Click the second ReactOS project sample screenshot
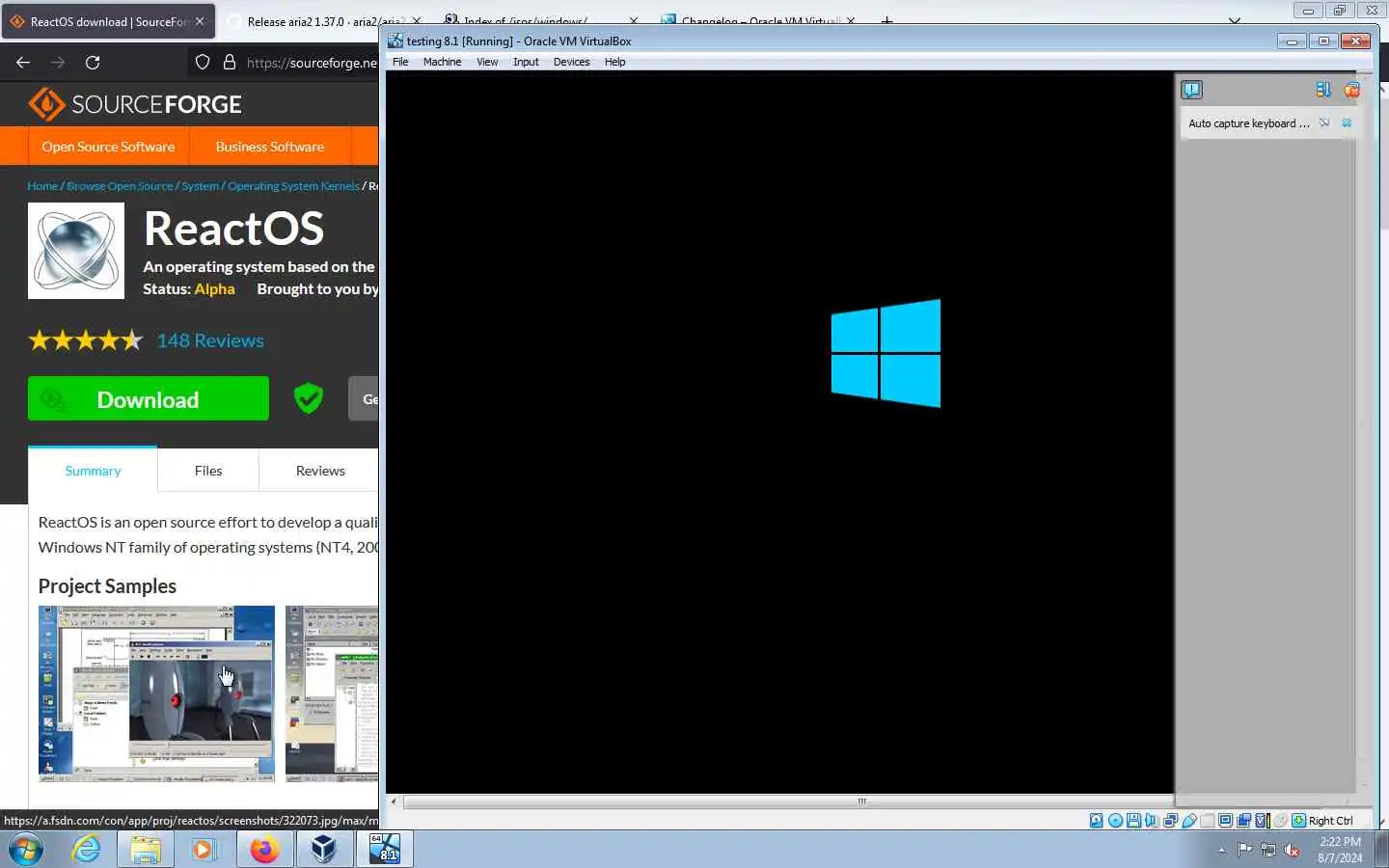The width and height of the screenshot is (1389, 868). 332,693
